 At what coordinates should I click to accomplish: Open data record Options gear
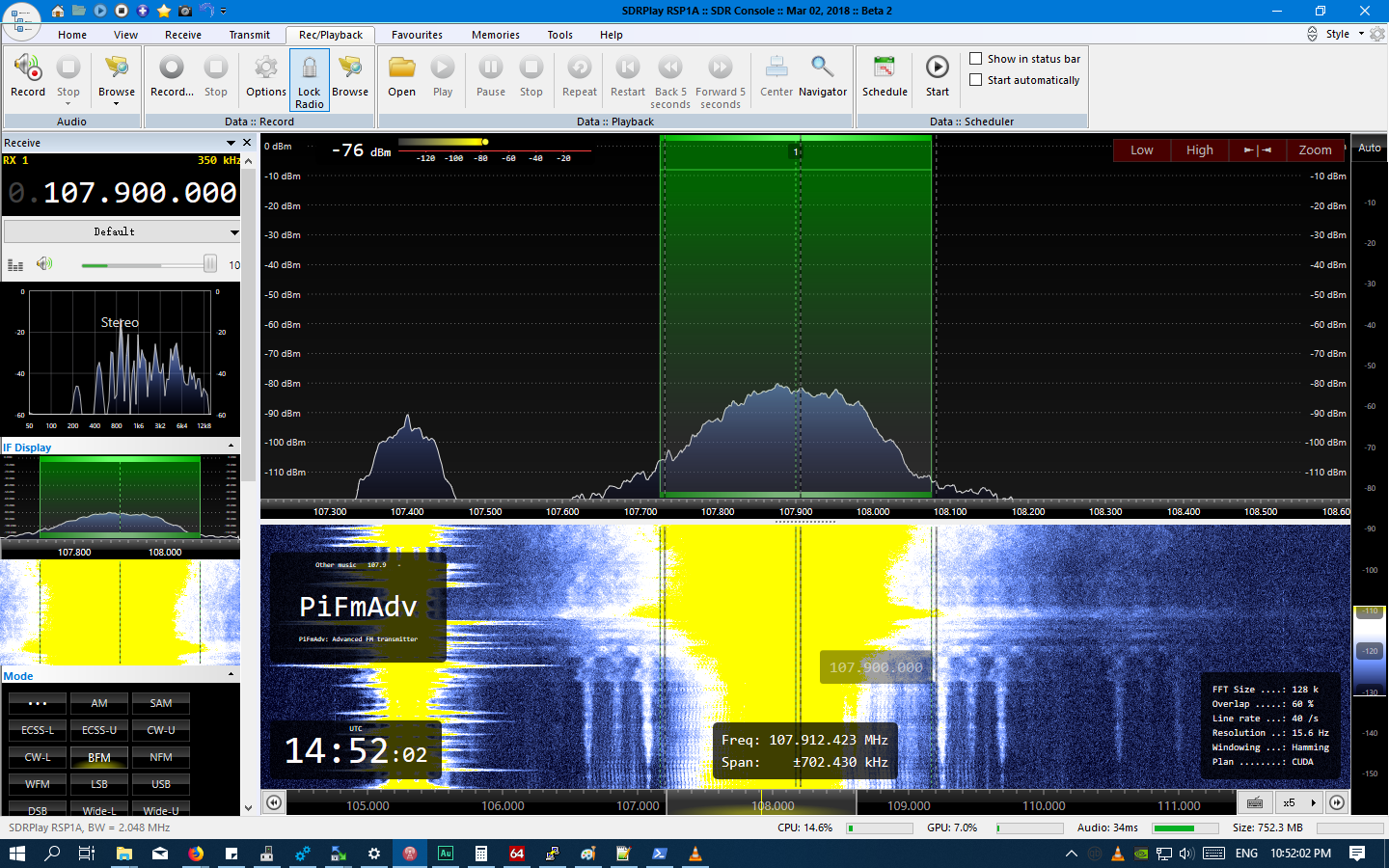click(x=266, y=75)
